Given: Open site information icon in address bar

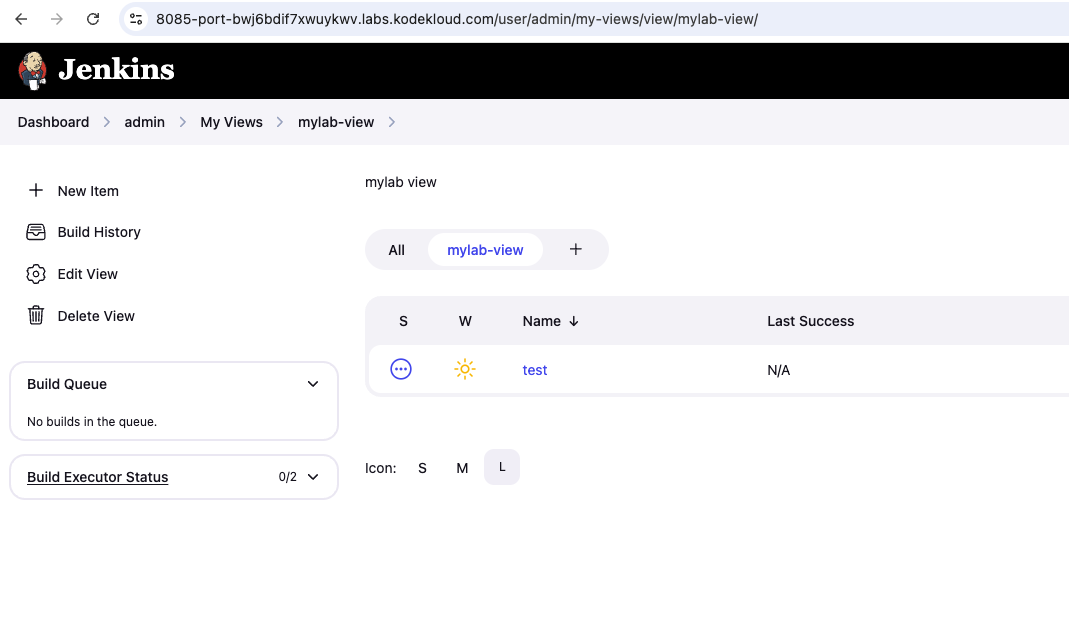Looking at the screenshot, I should [136, 19].
